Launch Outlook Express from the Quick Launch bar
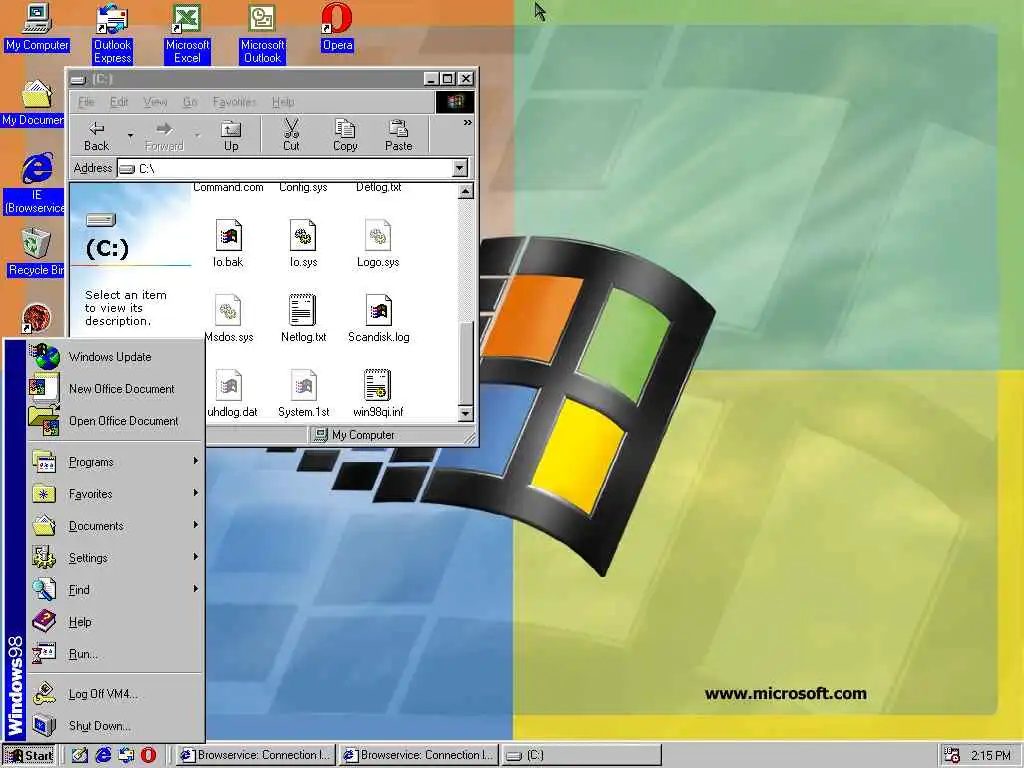 pos(126,755)
